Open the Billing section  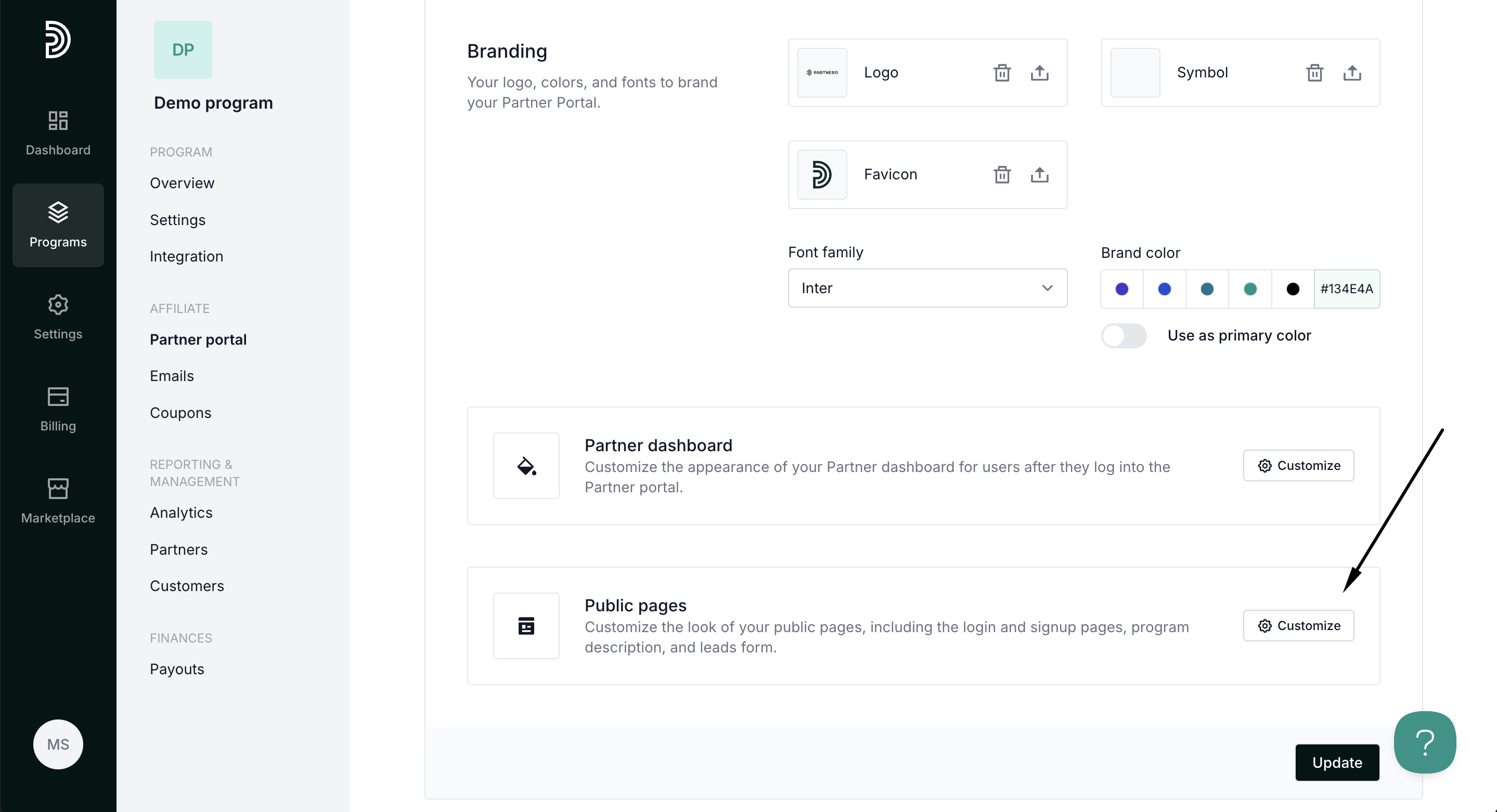[58, 410]
